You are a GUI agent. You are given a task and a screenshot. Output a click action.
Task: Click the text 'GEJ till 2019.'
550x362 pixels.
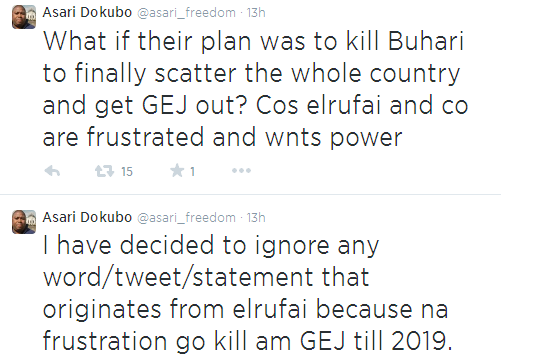376,340
